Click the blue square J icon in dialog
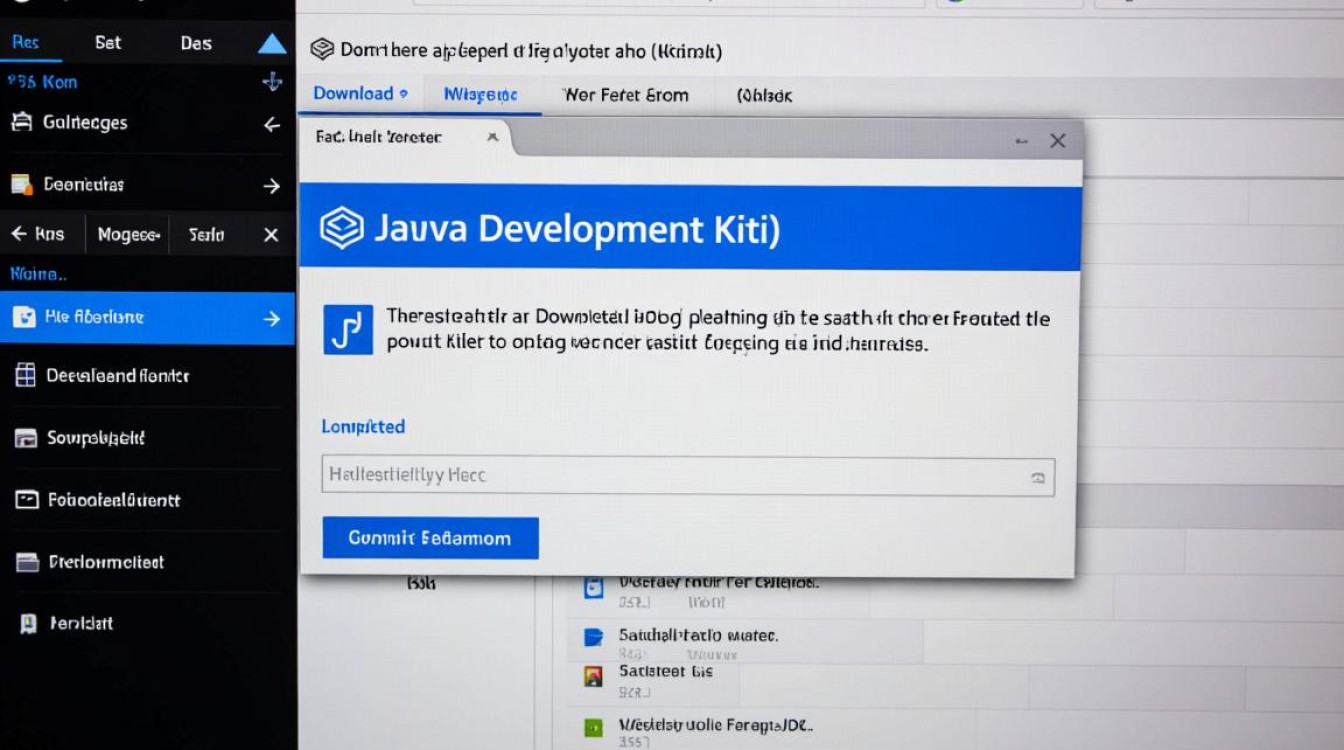1344x750 pixels. 348,330
